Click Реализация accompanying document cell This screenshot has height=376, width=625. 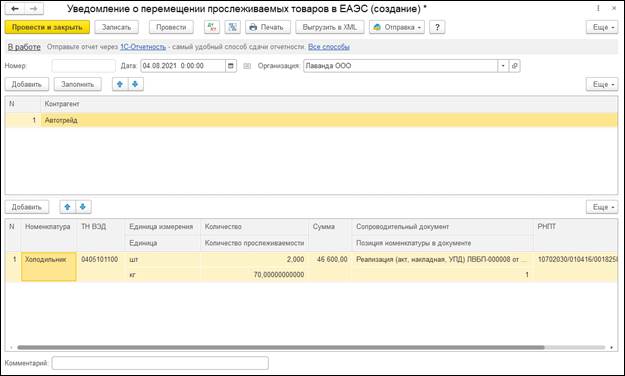click(x=442, y=260)
